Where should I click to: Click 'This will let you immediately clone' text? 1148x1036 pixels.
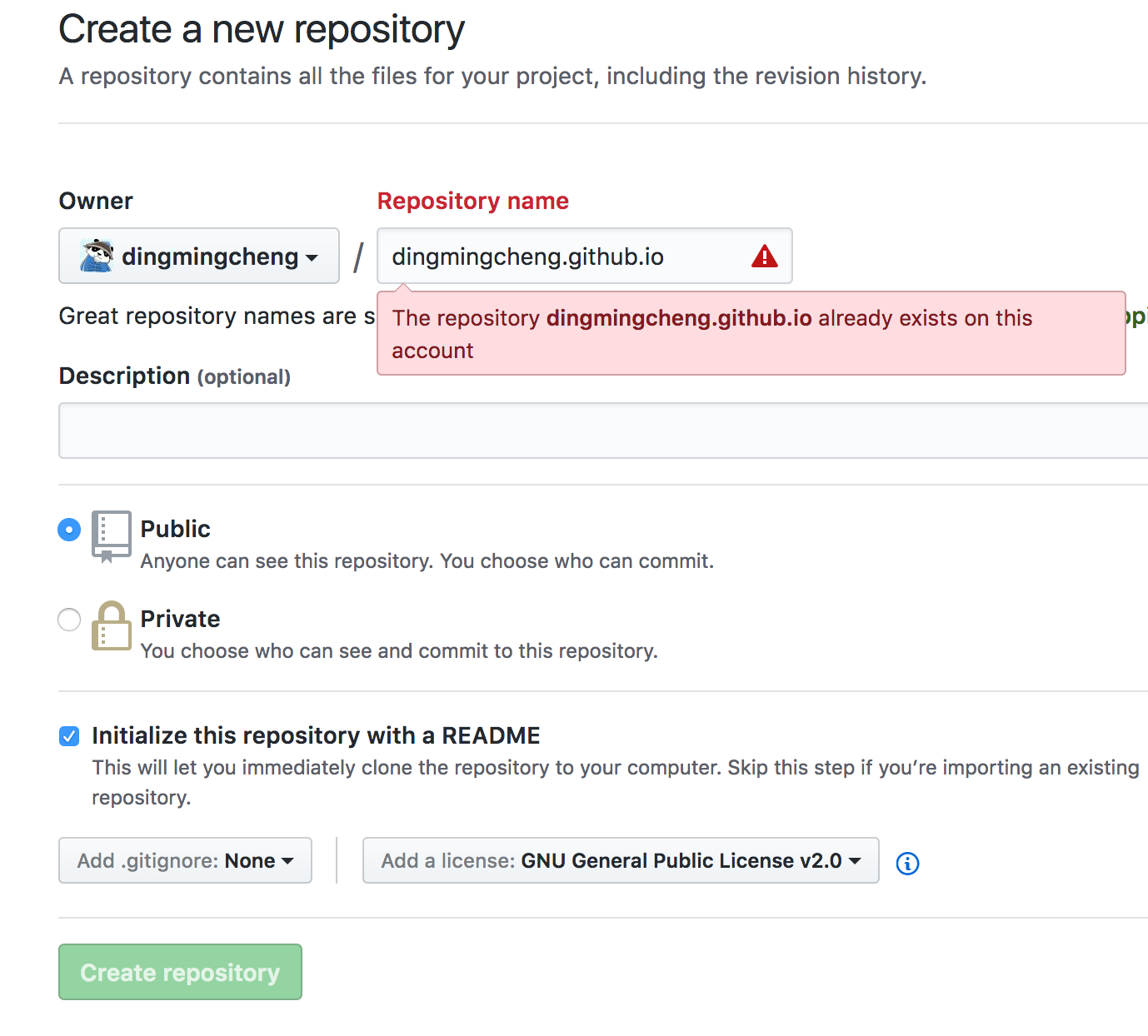pyautogui.click(x=616, y=782)
